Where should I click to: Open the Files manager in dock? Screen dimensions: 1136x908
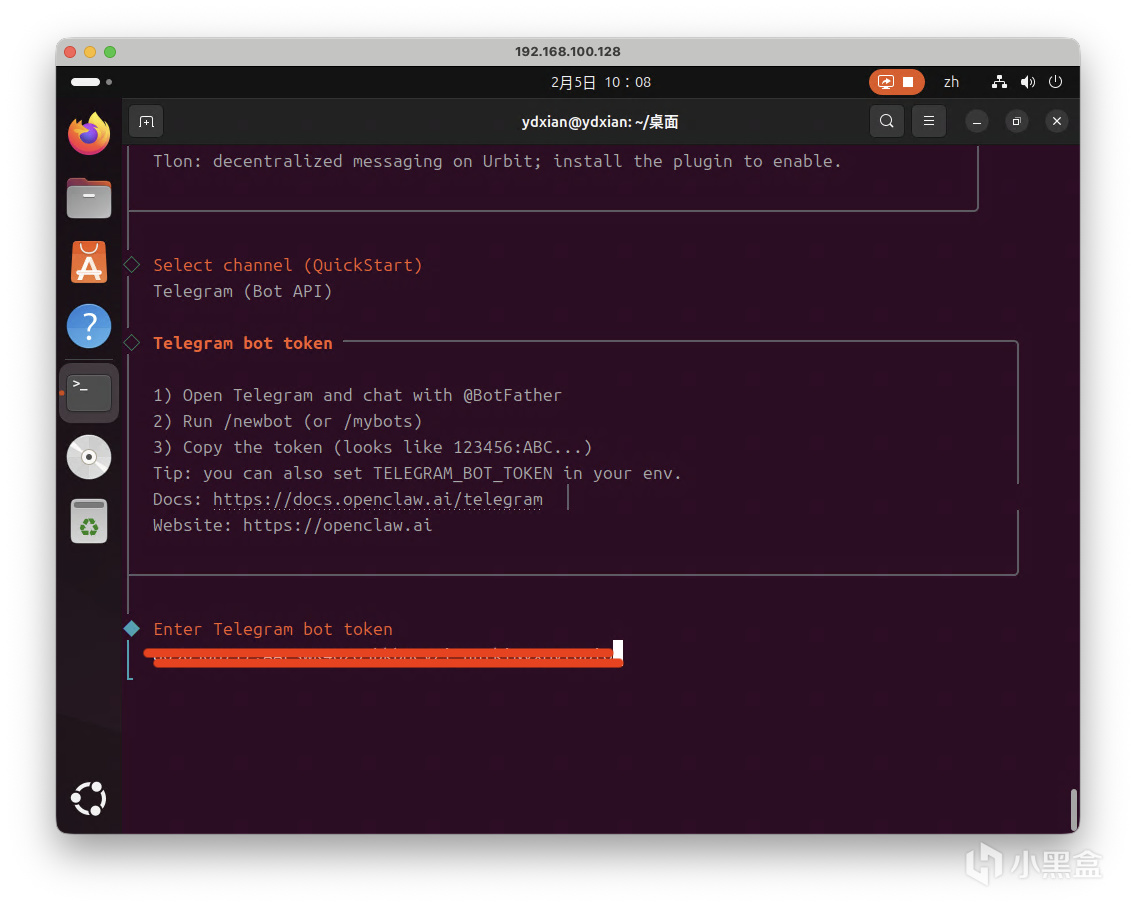point(89,198)
